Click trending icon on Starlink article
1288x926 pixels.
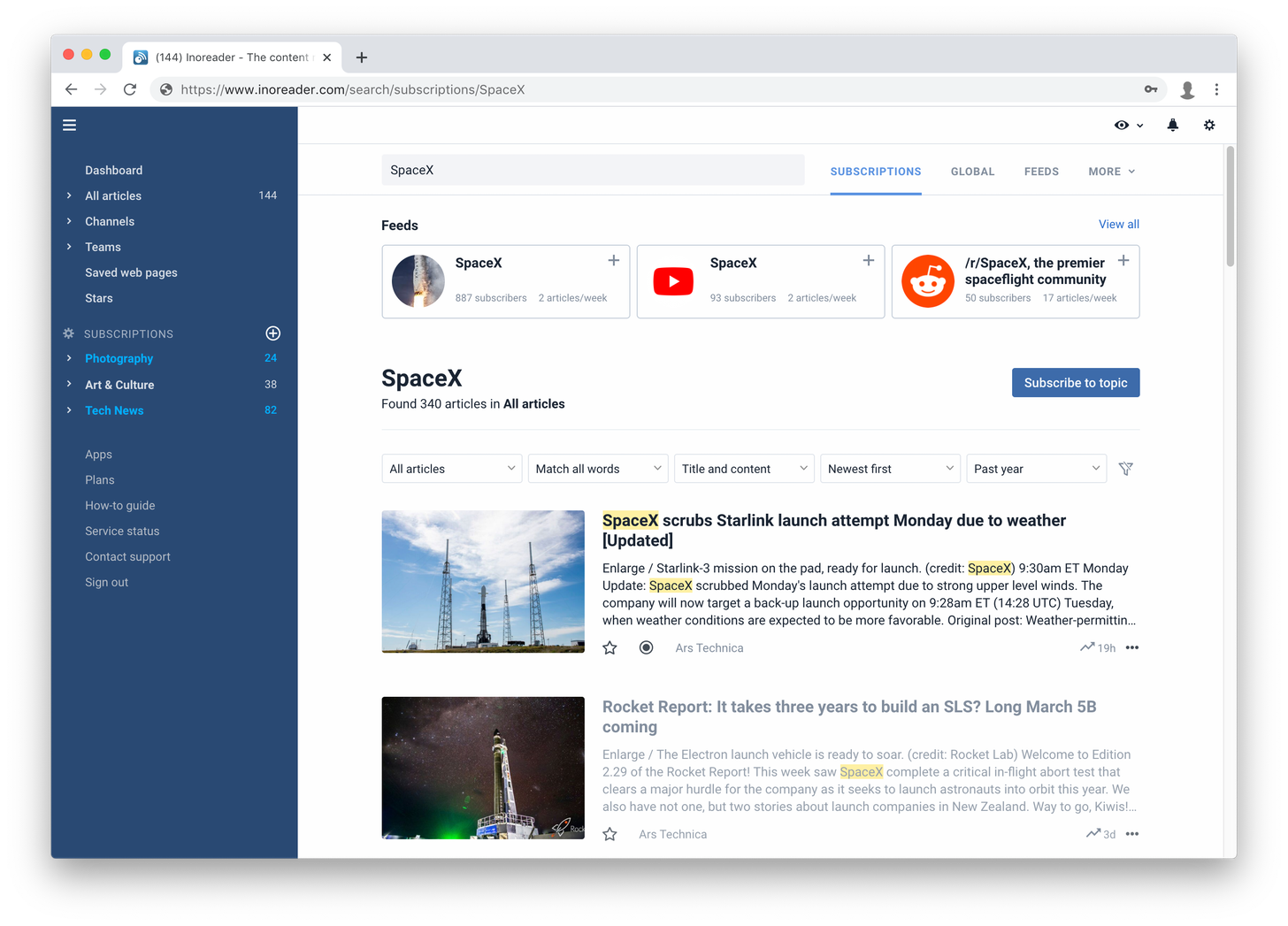click(x=1087, y=647)
